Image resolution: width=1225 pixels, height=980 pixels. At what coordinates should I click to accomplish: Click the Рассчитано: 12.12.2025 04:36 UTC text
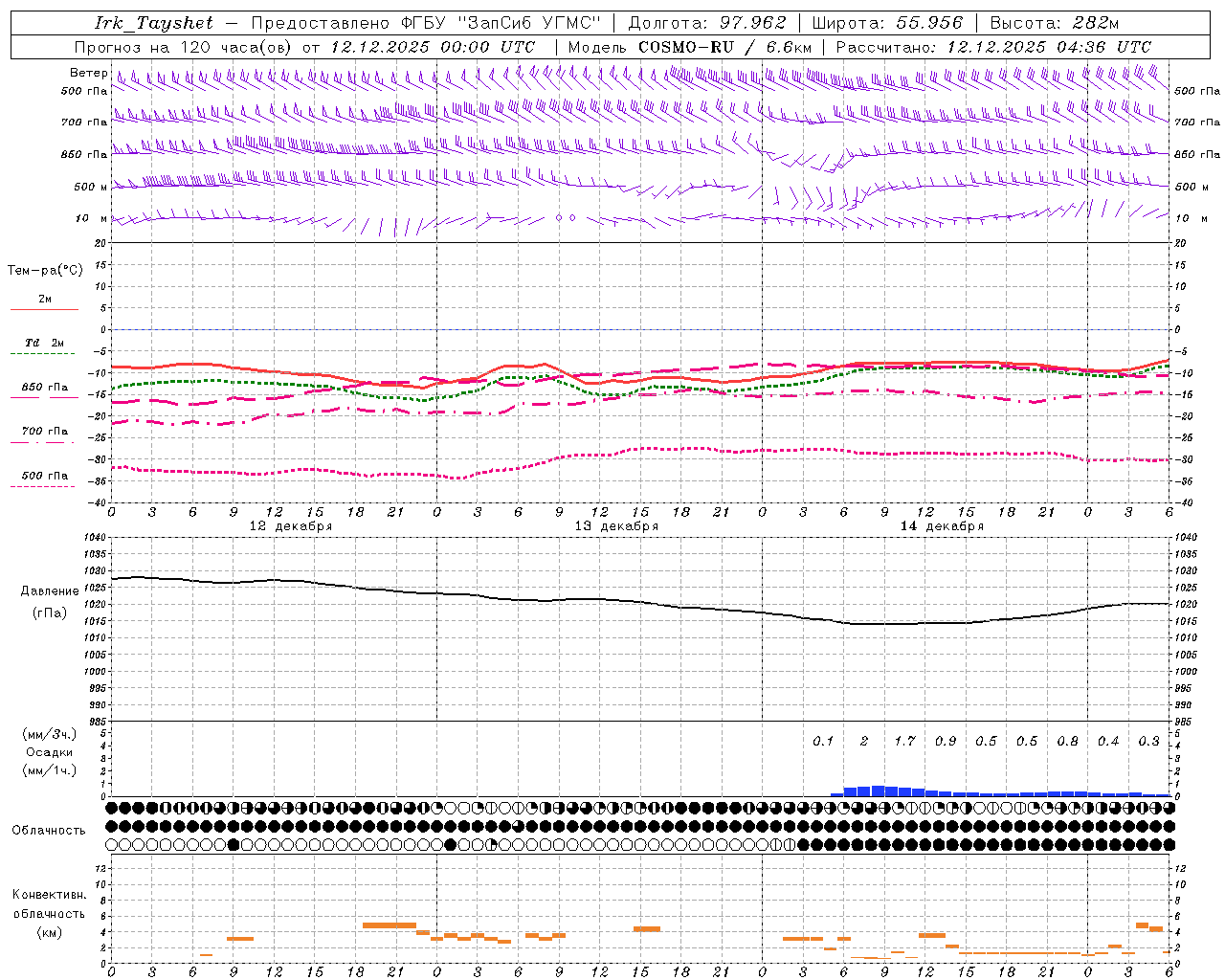tap(993, 47)
